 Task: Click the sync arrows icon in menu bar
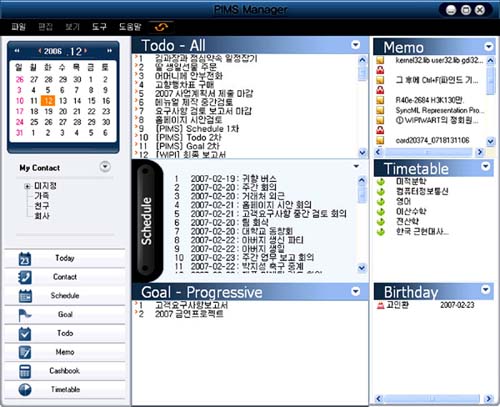pos(161,27)
